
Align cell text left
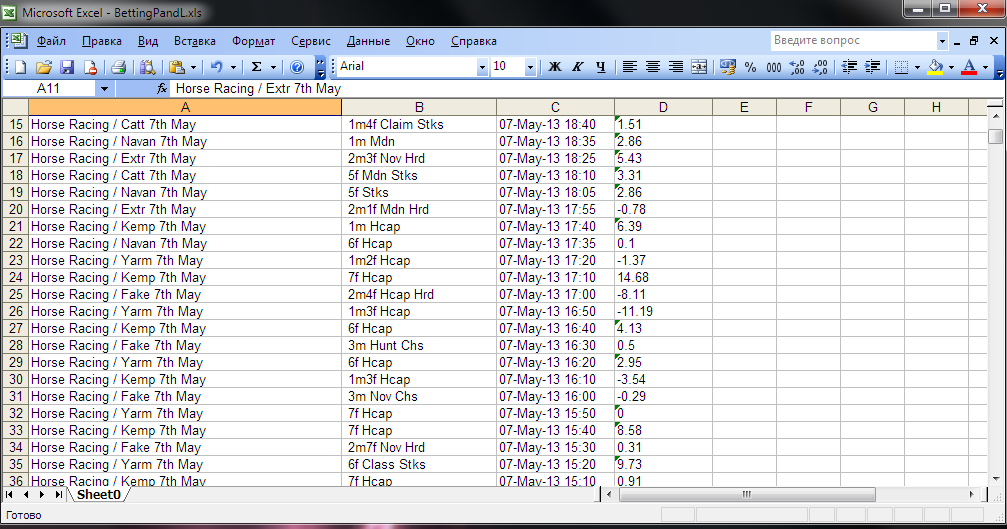(629, 67)
